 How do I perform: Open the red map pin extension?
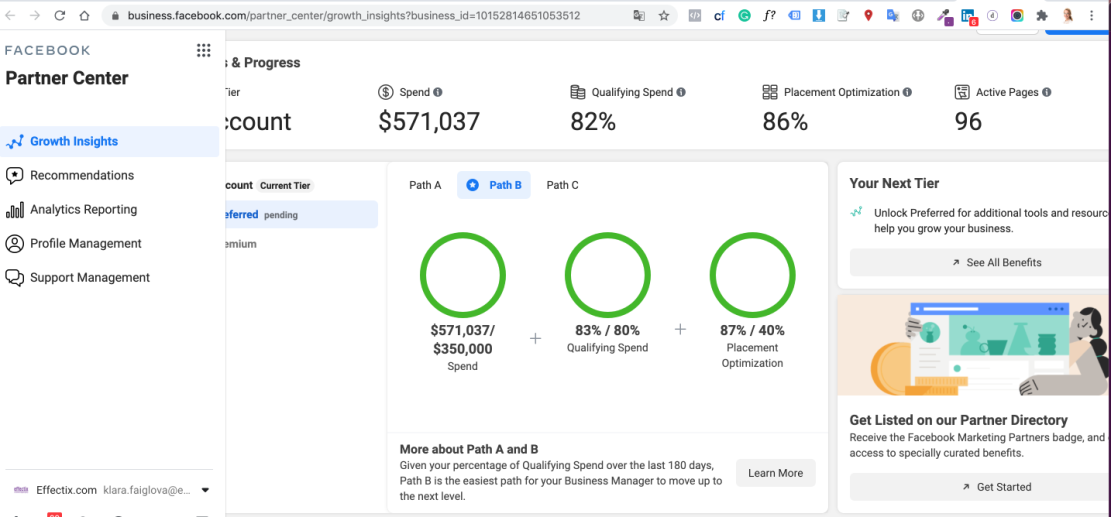click(868, 16)
